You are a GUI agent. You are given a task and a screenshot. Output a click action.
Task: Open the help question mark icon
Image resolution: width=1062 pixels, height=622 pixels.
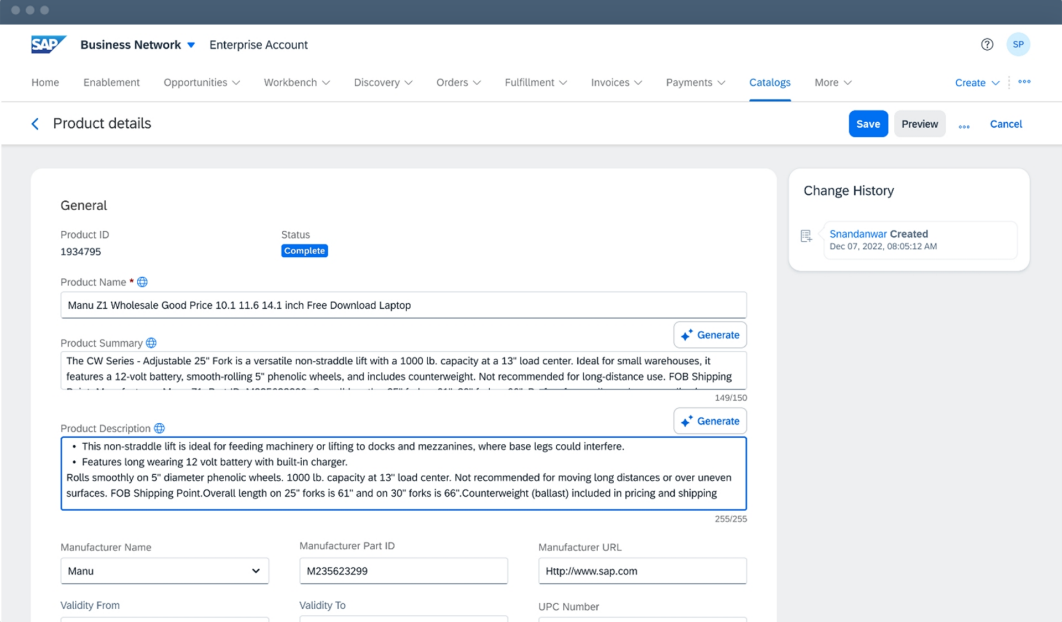987,45
